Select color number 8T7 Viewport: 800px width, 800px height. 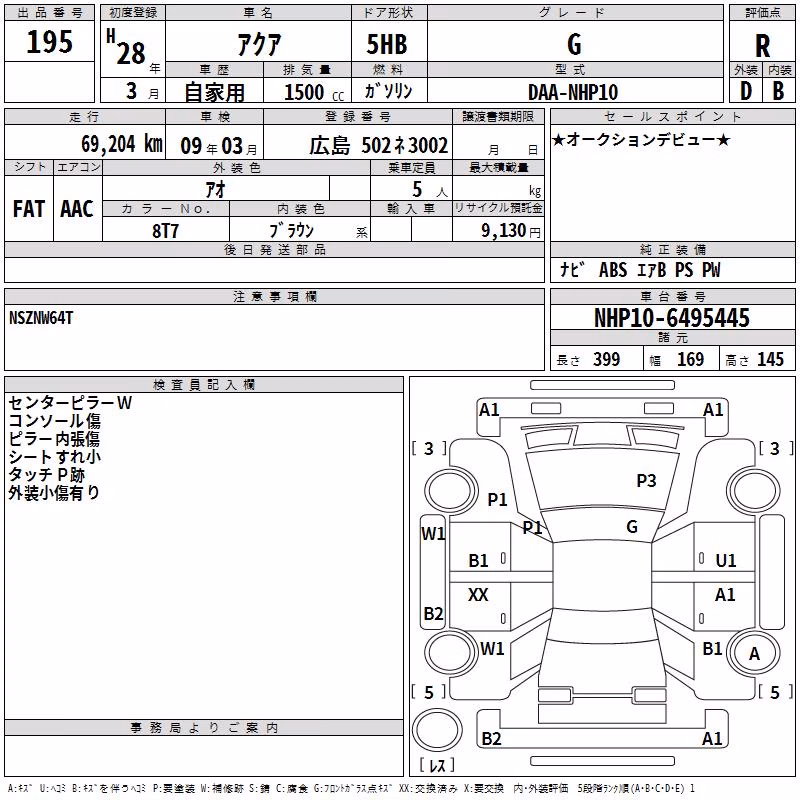[165, 231]
